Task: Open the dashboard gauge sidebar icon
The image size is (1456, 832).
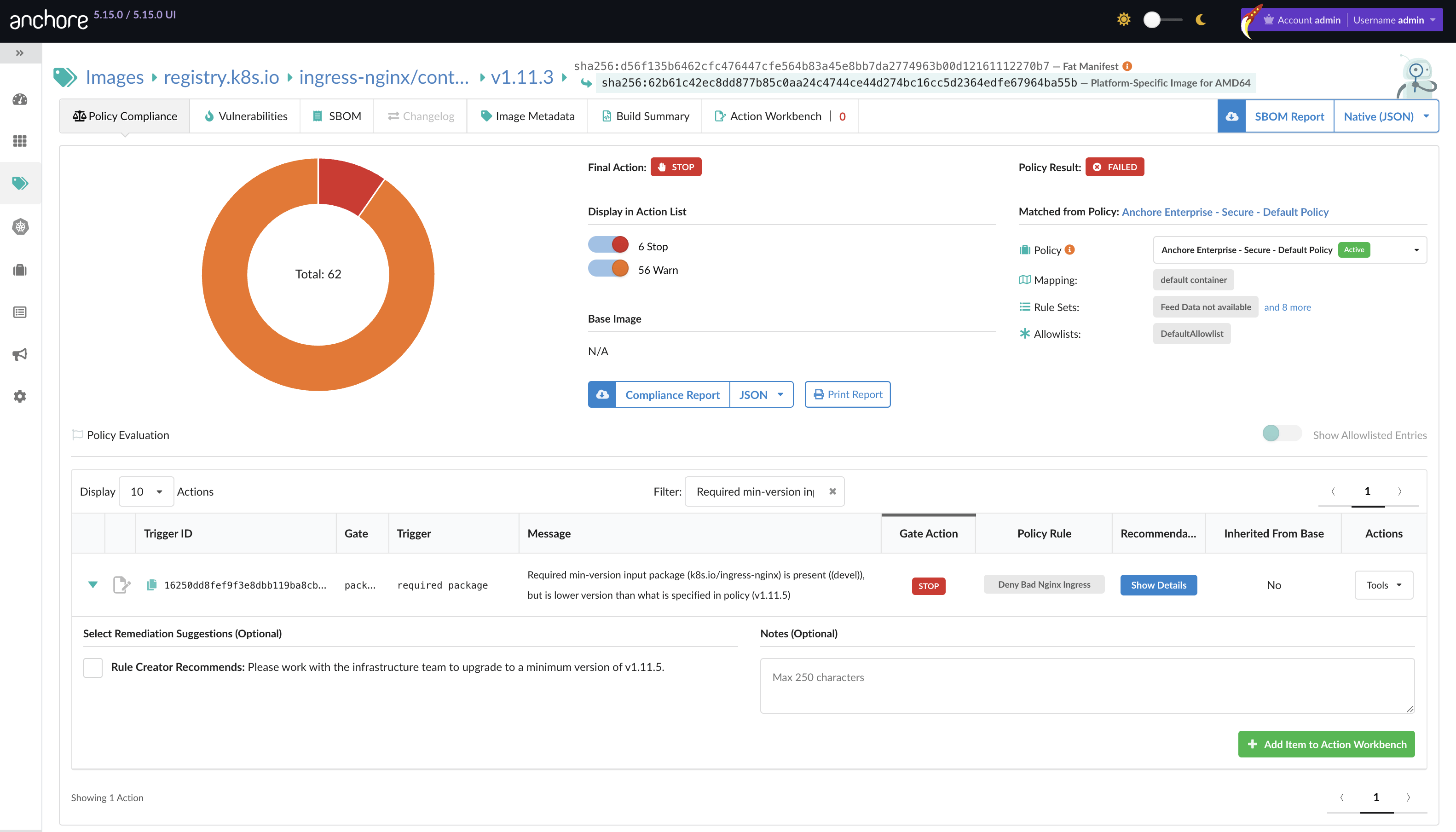Action: point(20,99)
